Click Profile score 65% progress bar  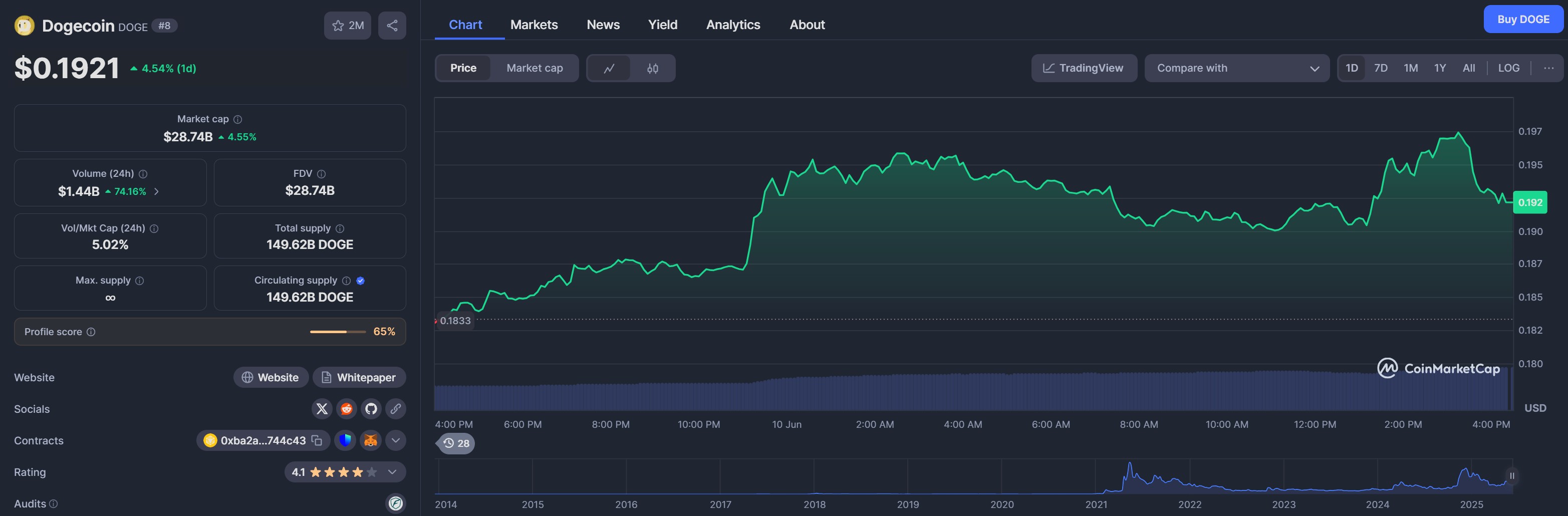pos(338,332)
